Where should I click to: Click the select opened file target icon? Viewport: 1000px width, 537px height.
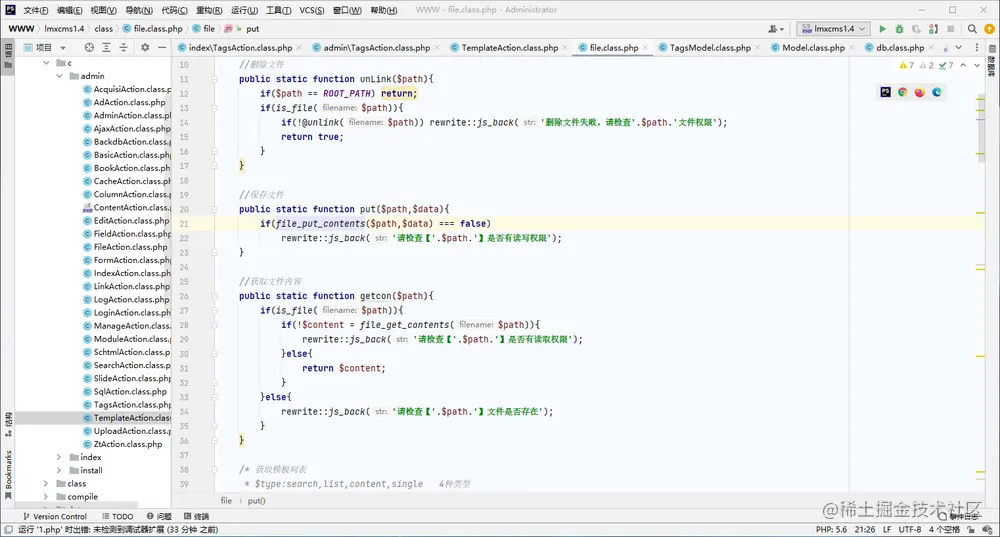pyautogui.click(x=89, y=48)
